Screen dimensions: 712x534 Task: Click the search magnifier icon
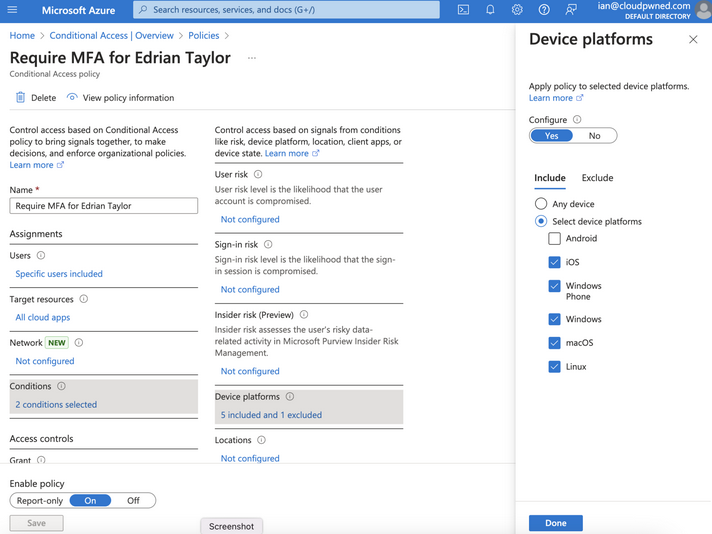[x=143, y=10]
